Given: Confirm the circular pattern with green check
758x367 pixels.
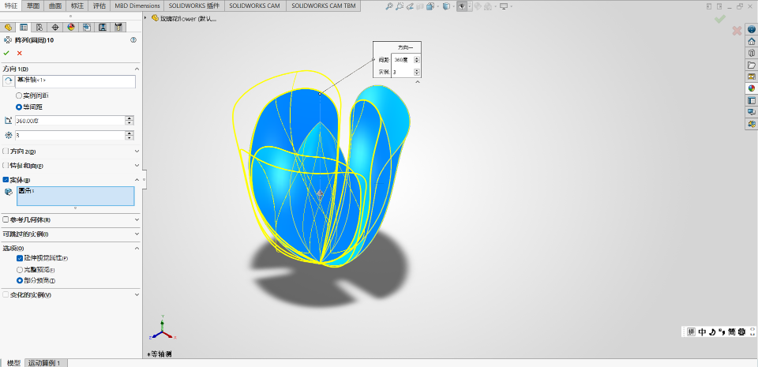Looking at the screenshot, I should 6,53.
